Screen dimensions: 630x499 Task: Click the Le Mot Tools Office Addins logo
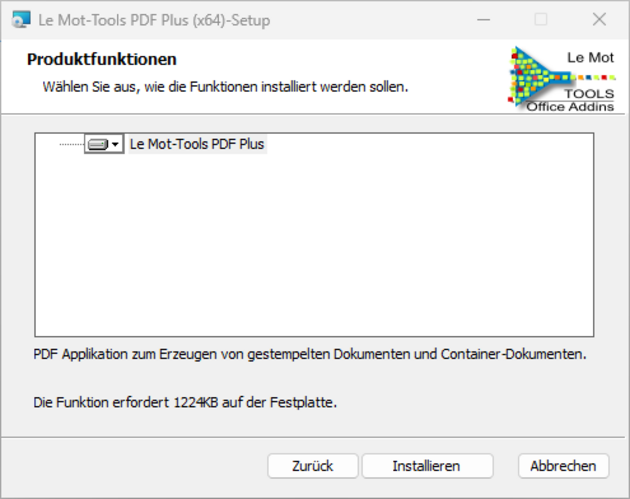coord(562,80)
